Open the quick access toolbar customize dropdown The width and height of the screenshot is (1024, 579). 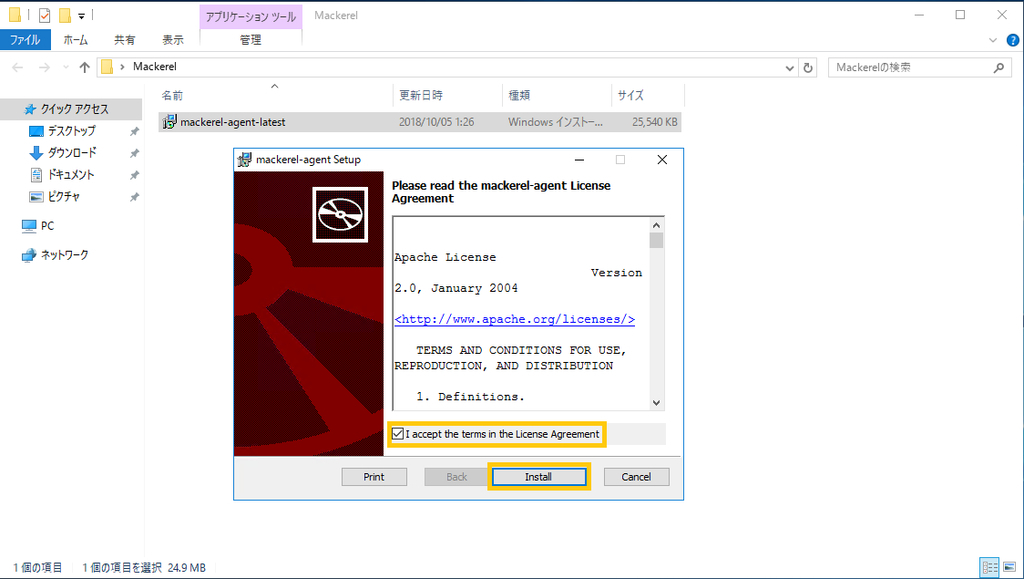82,16
